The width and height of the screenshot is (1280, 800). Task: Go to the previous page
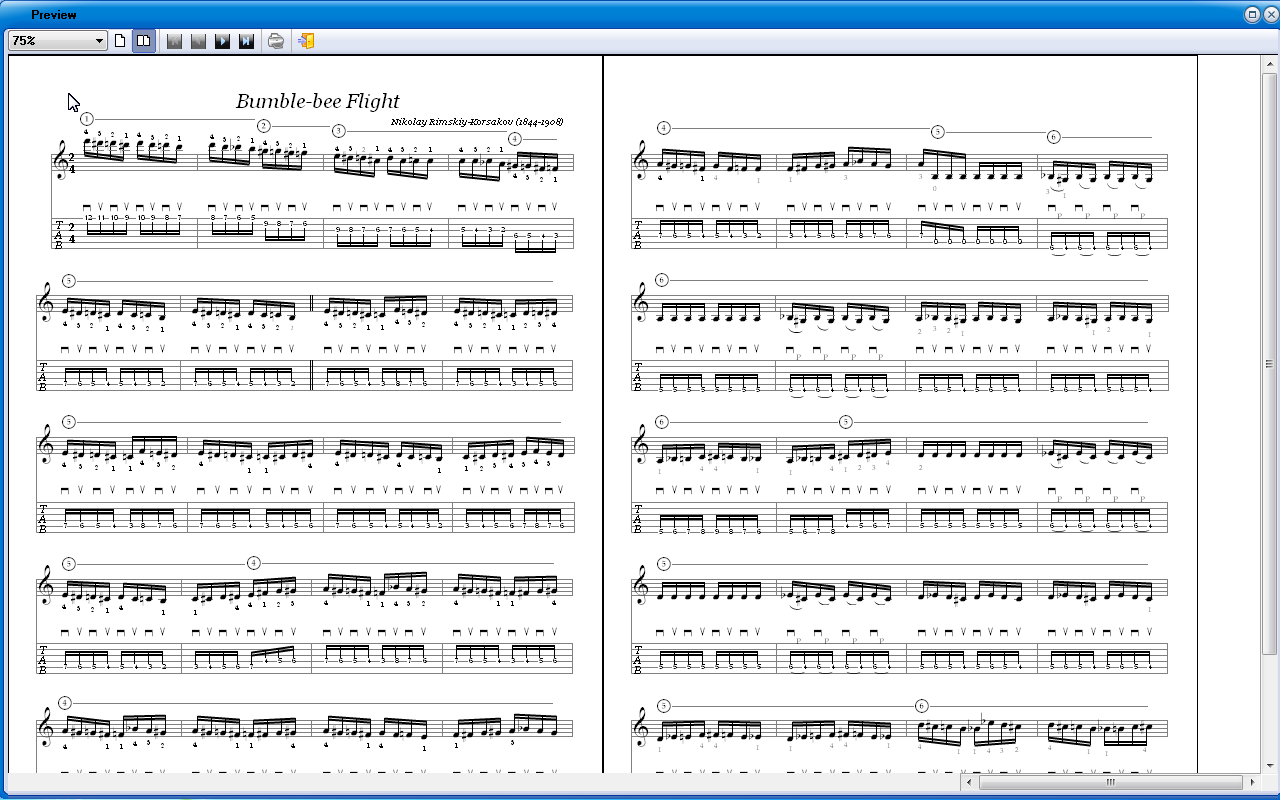[198, 41]
